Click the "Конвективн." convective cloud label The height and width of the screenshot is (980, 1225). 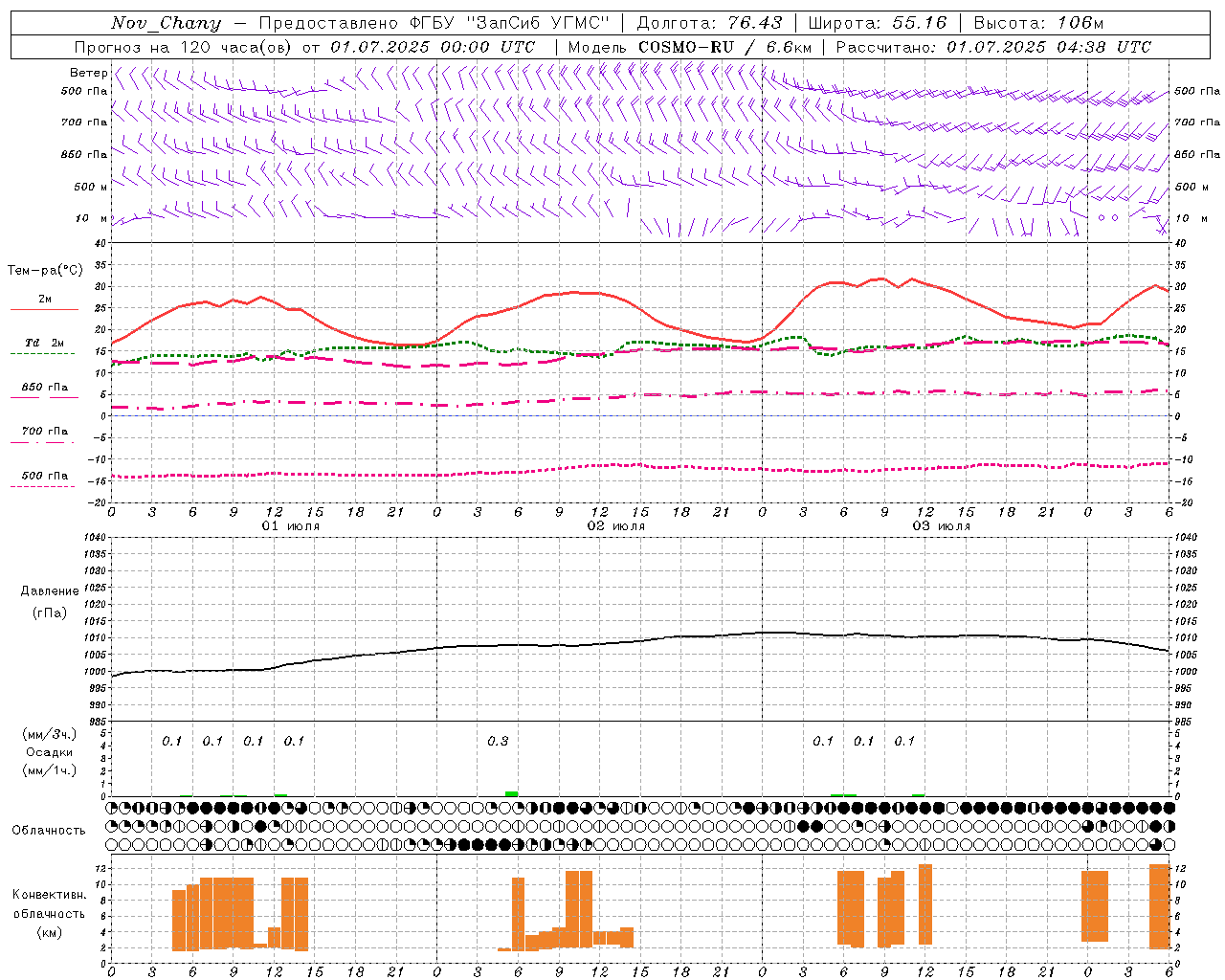click(50, 895)
